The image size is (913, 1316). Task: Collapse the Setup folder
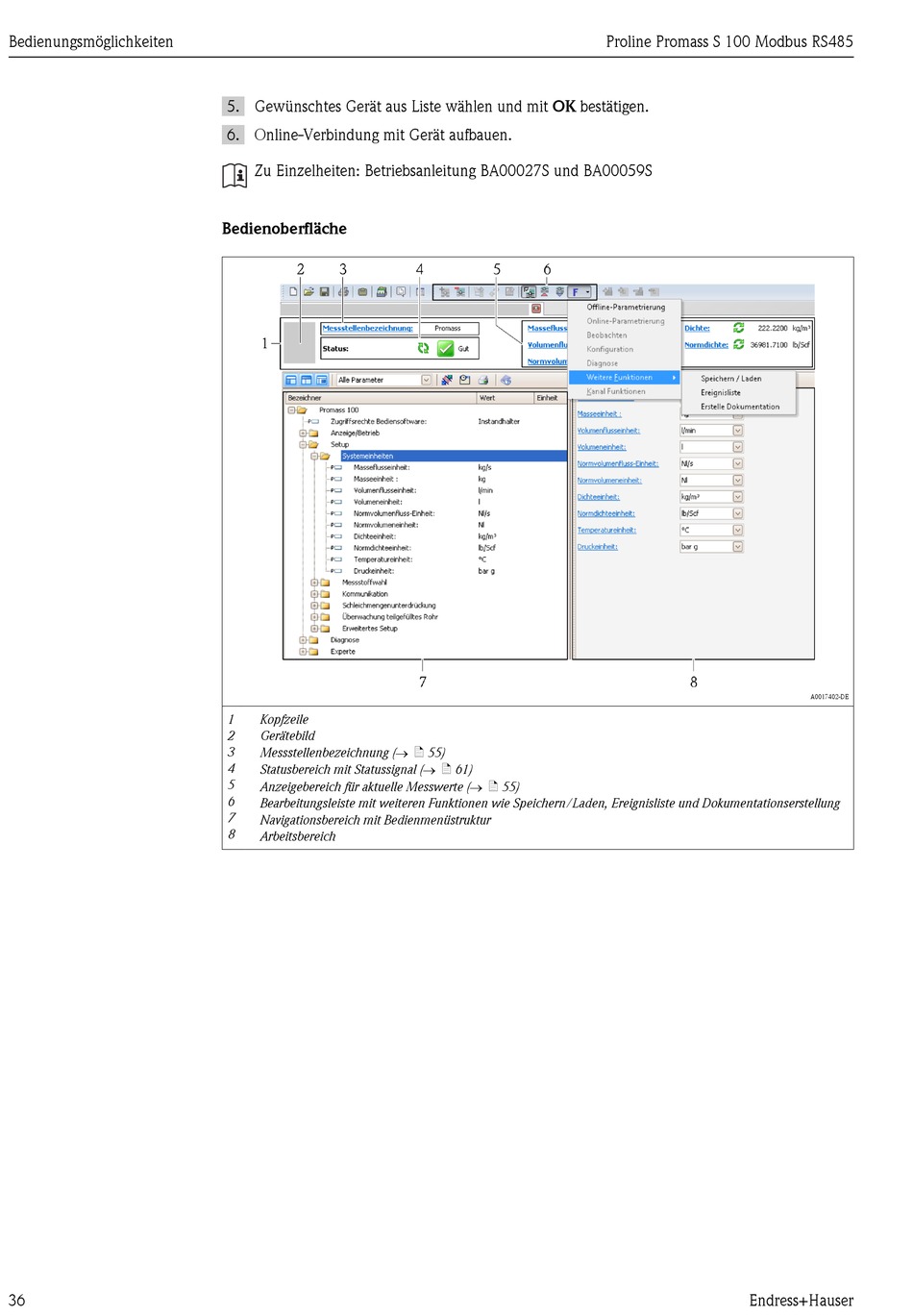click(x=303, y=445)
